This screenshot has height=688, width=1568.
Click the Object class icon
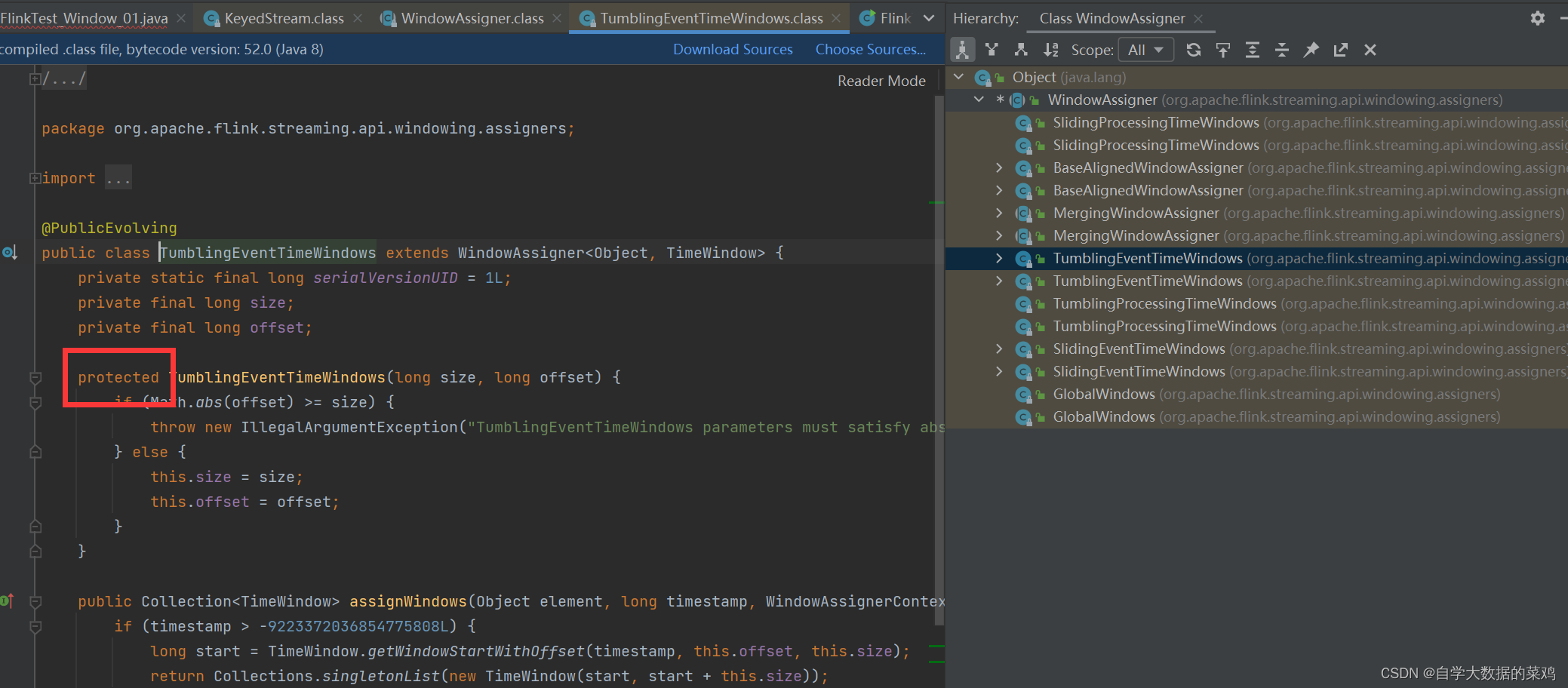point(982,77)
